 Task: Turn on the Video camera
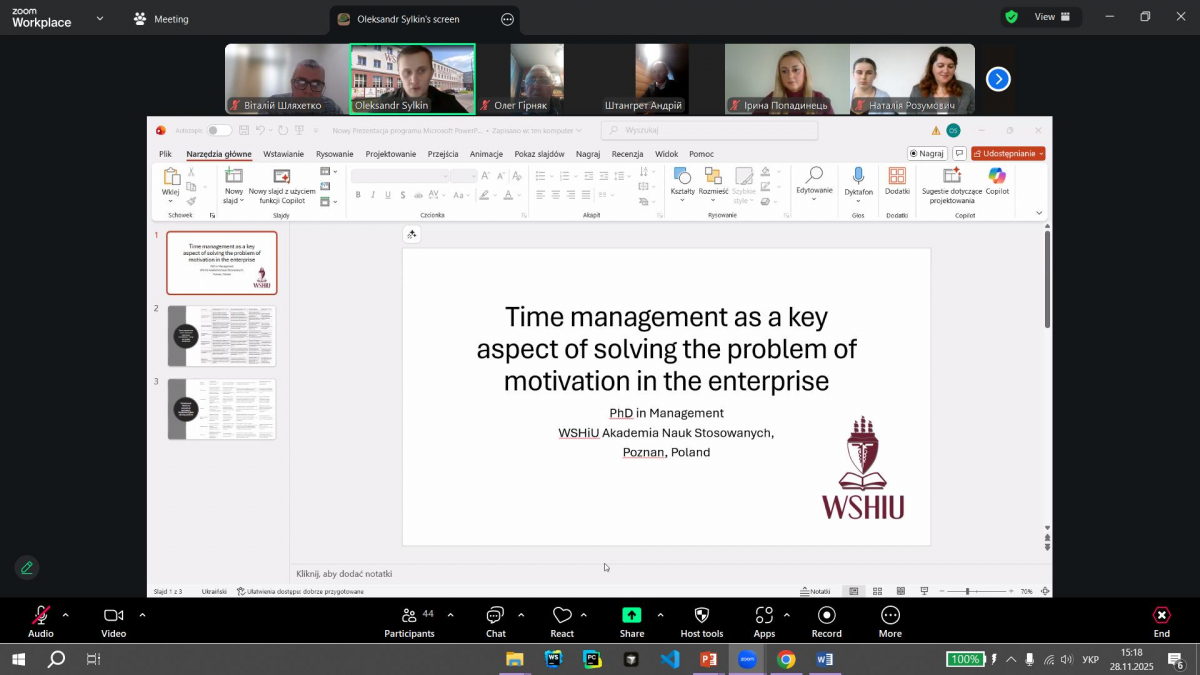point(114,615)
